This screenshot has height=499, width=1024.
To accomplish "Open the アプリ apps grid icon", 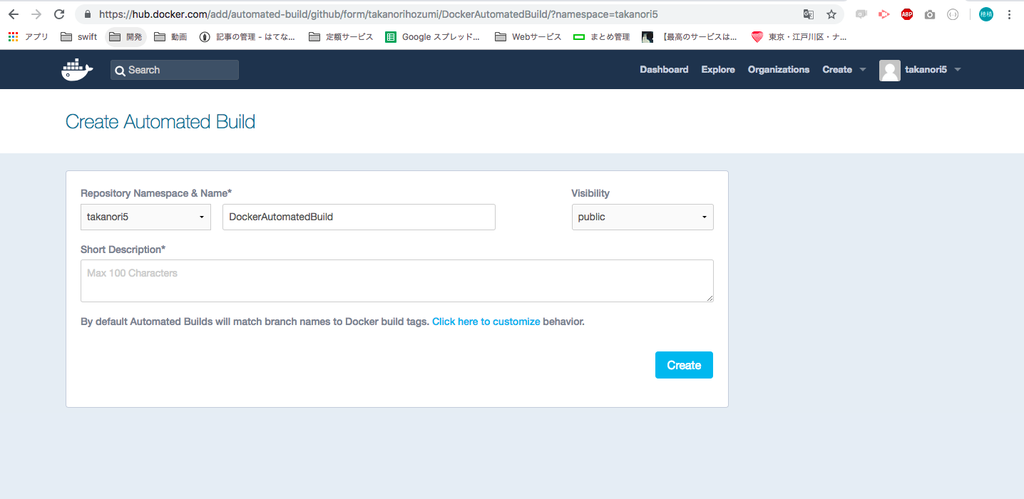I will [13, 37].
